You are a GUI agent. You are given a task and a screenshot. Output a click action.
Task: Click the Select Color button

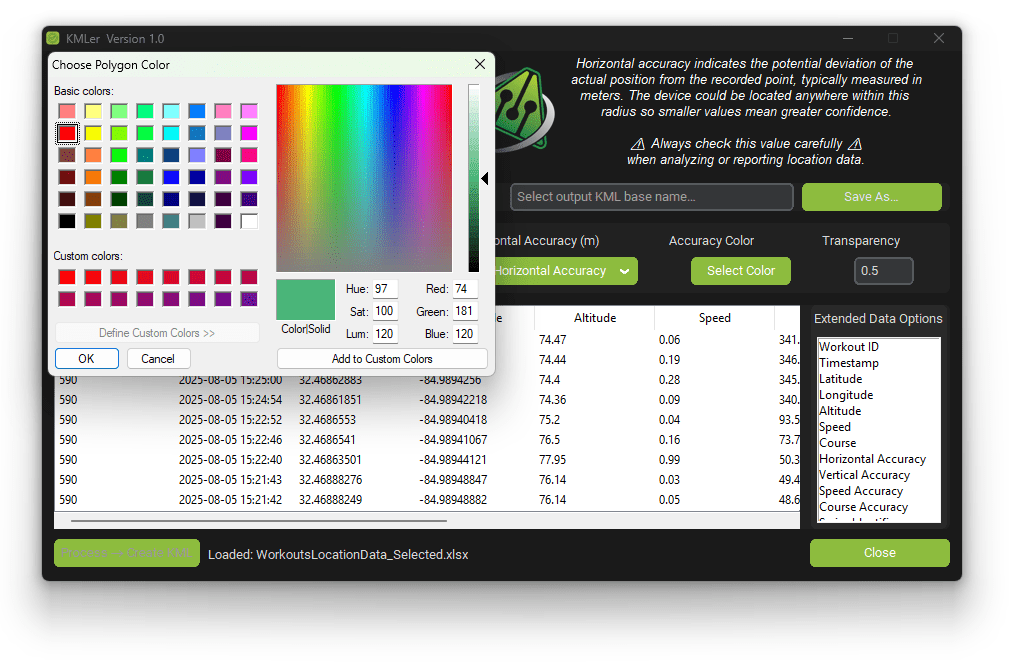click(x=740, y=271)
